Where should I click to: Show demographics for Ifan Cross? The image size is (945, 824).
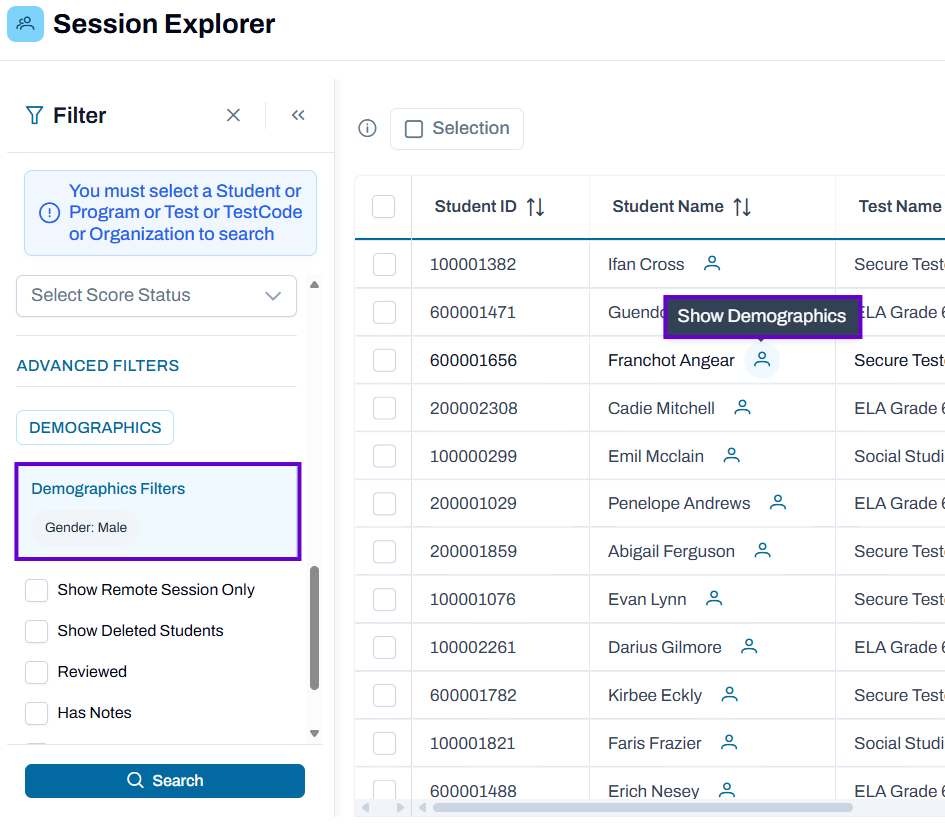pos(712,263)
